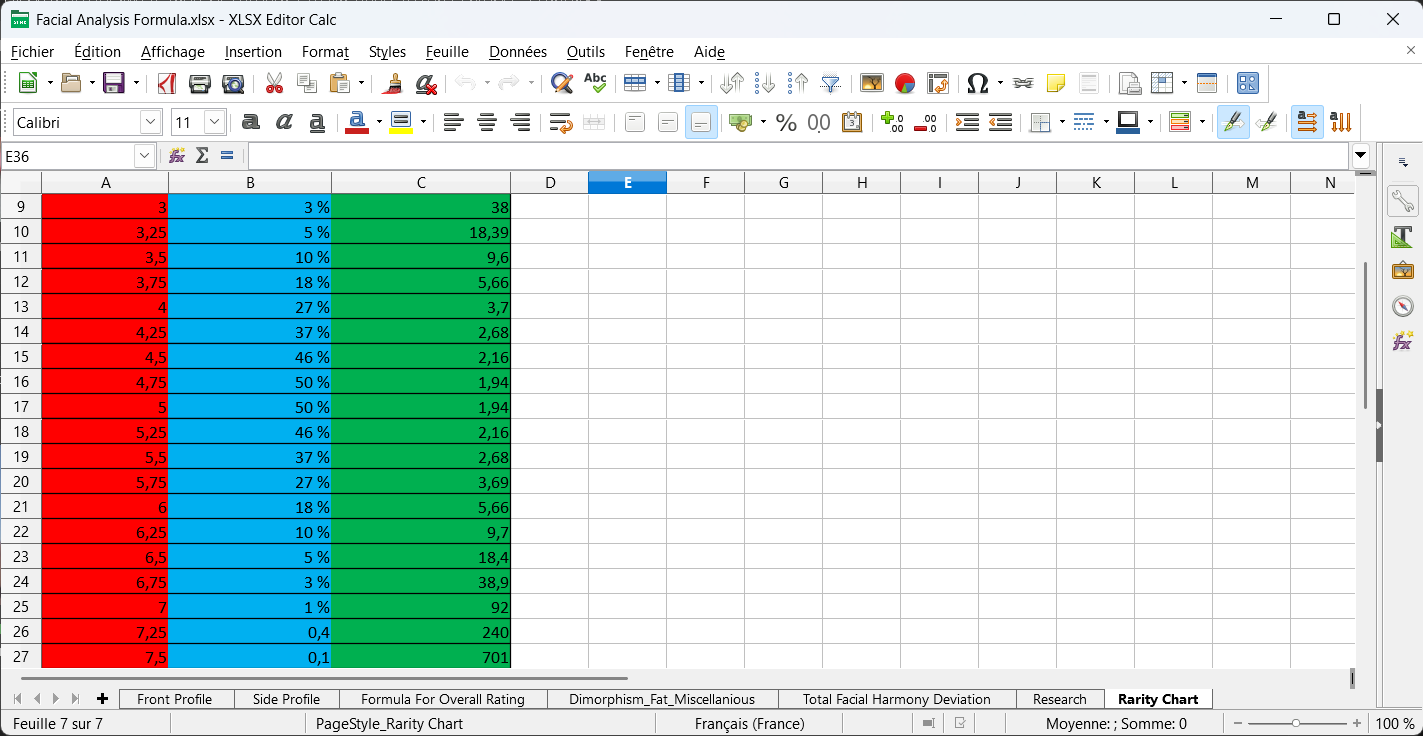This screenshot has width=1423, height=736.
Task: Open sidebar Properties wrench icon
Action: point(1402,201)
